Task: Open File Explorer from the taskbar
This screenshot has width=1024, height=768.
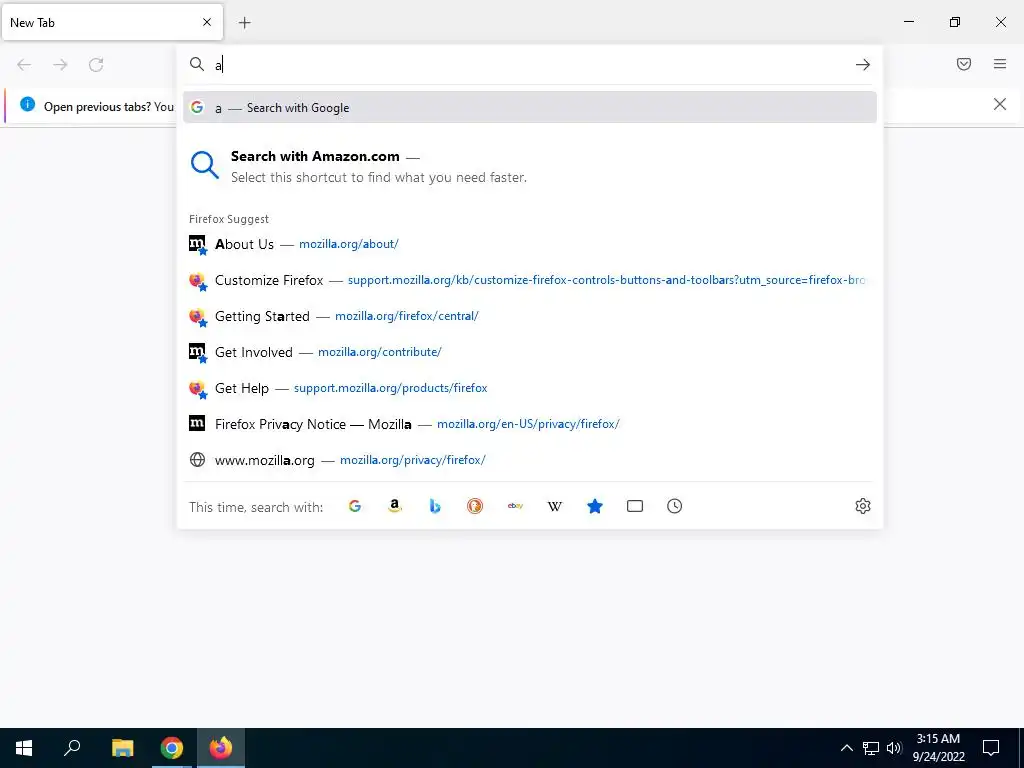Action: 122,748
